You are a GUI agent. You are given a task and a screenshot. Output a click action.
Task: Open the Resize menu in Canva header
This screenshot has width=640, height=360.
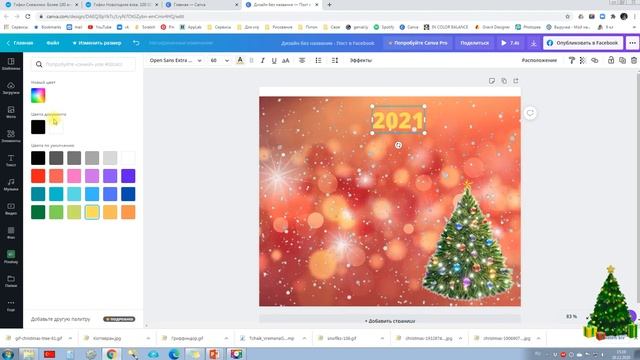97,43
